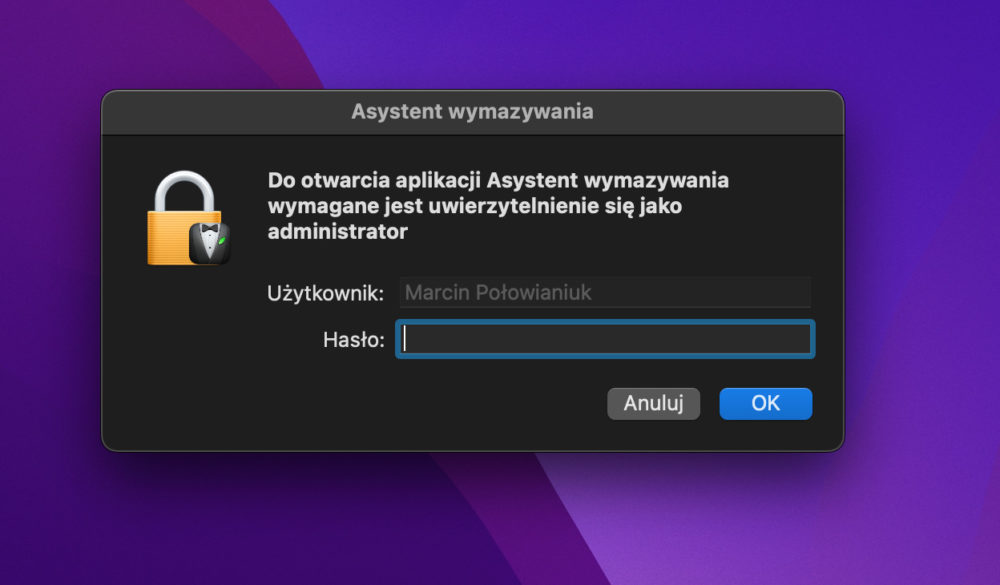
Task: Cancel the dialog with Anuluj
Action: 653,403
